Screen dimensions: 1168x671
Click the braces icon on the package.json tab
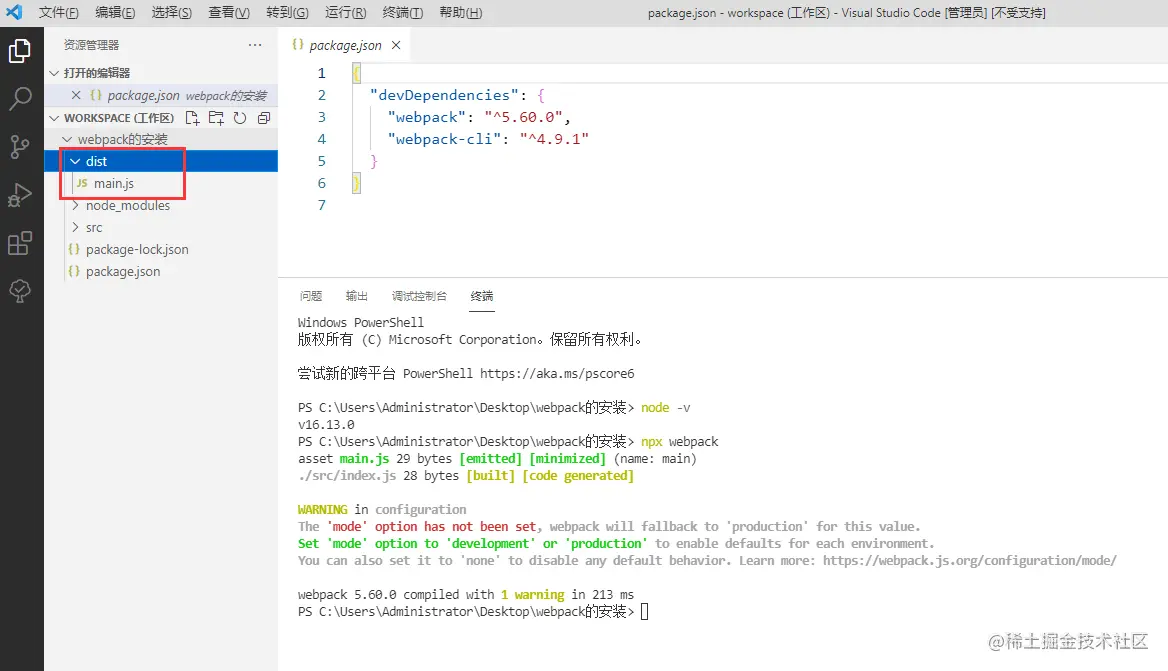click(298, 45)
